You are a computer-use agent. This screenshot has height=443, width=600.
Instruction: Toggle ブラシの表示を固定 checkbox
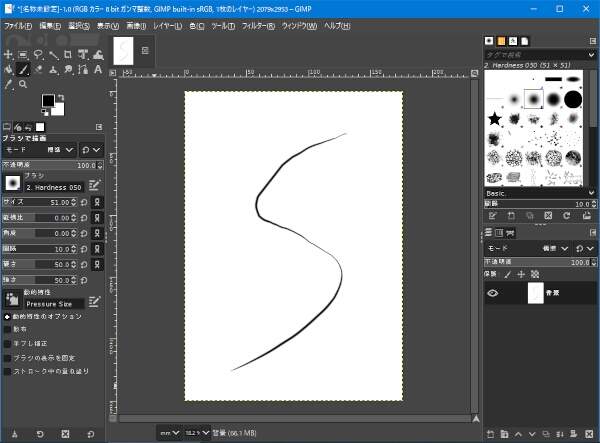[x=8, y=356]
